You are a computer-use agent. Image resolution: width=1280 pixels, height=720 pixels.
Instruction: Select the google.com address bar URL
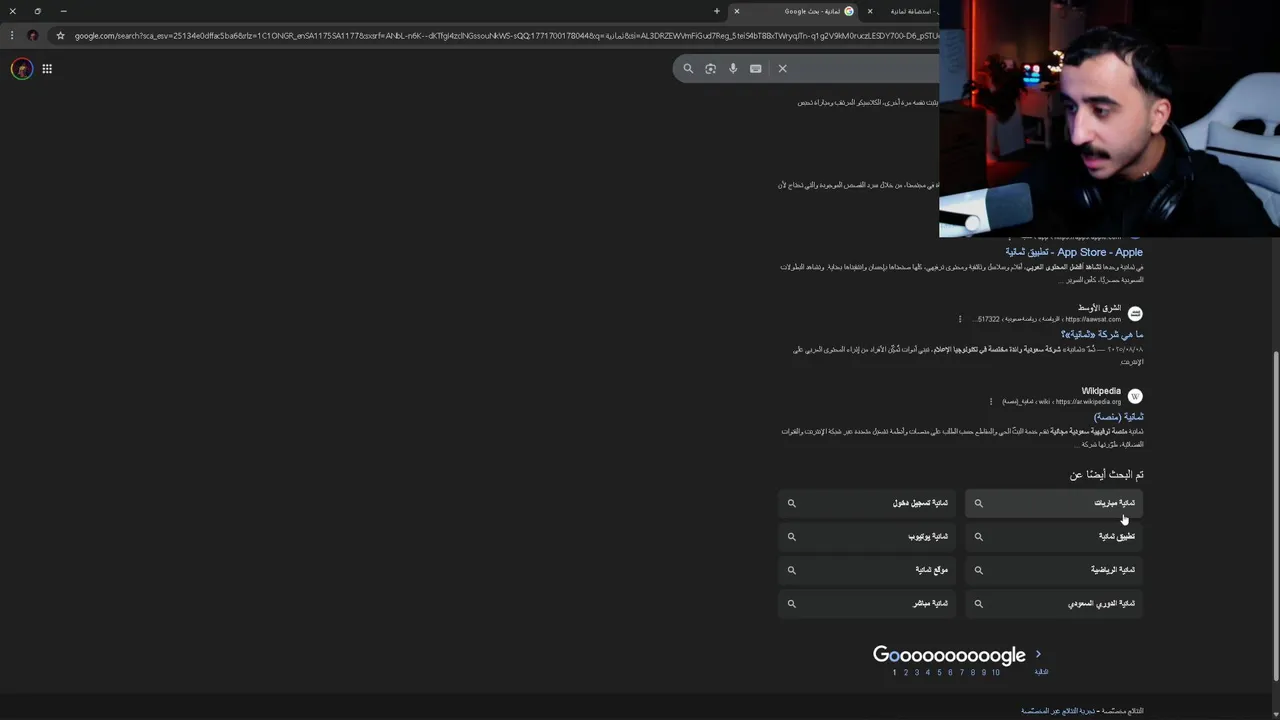pos(505,36)
